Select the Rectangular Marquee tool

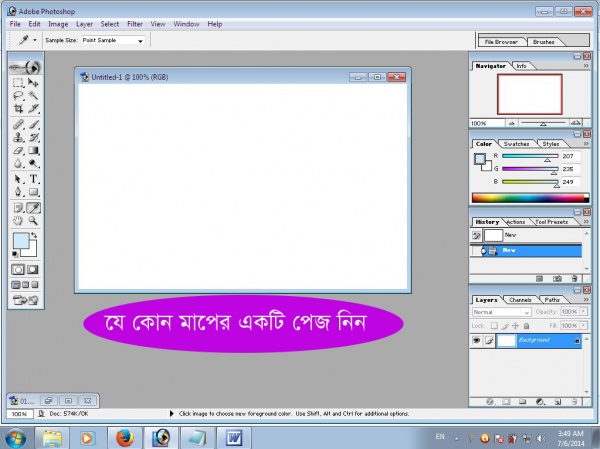pyautogui.click(x=18, y=83)
